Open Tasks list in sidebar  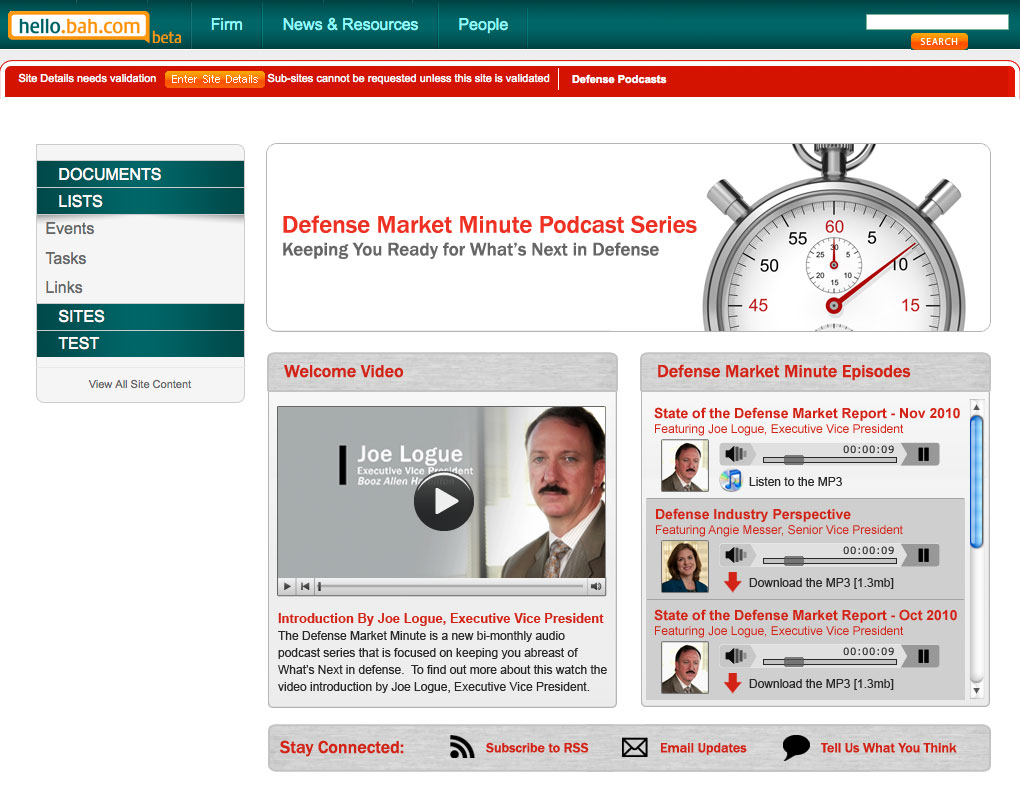(x=66, y=258)
